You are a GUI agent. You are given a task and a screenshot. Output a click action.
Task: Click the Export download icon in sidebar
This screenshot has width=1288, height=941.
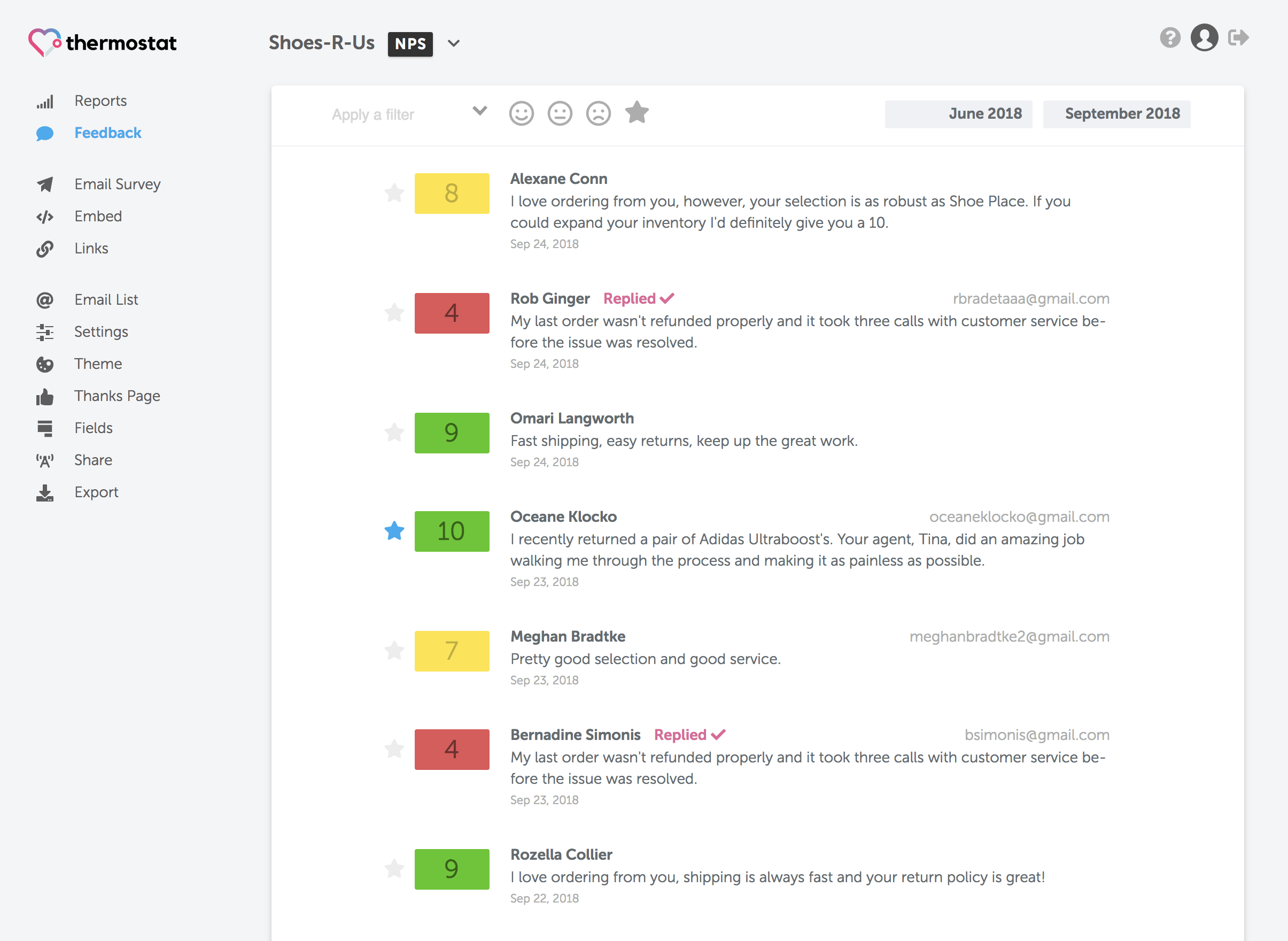click(45, 493)
